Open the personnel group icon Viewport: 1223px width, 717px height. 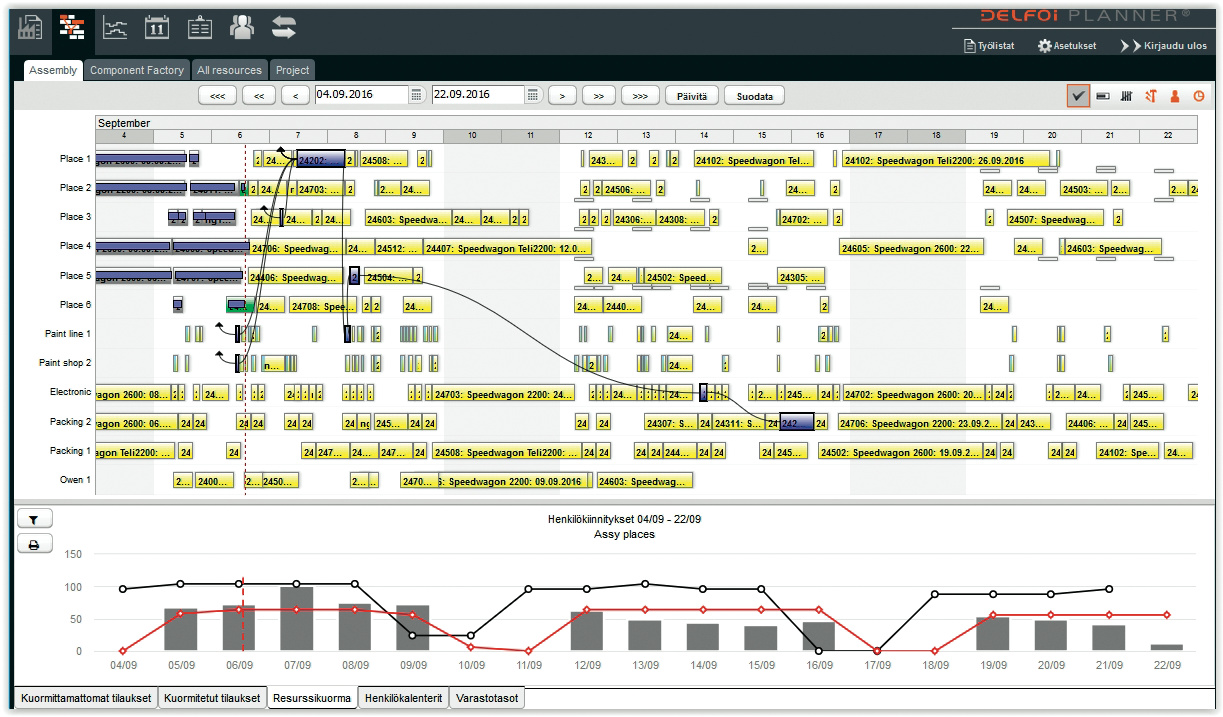click(x=242, y=28)
